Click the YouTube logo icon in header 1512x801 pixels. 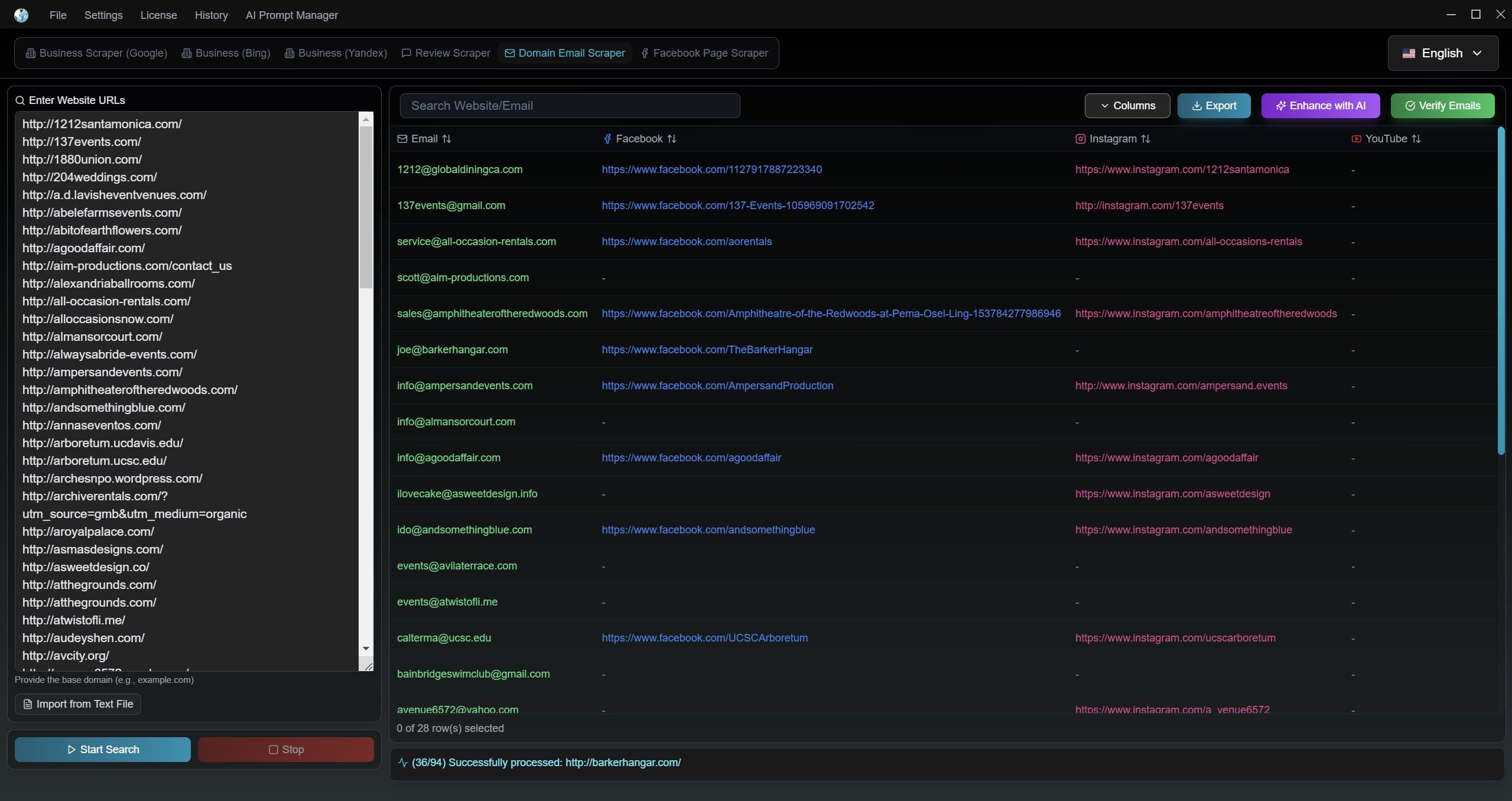[1356, 139]
